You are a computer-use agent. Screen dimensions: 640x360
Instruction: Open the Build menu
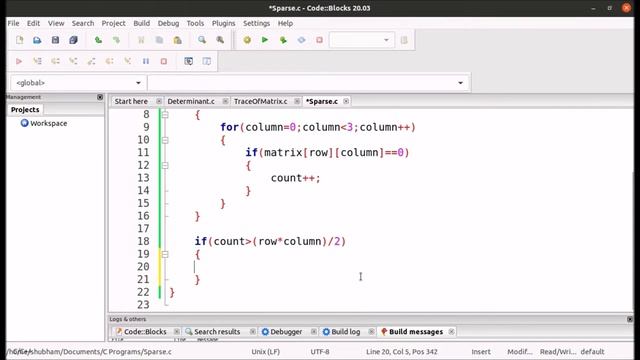coord(142,23)
